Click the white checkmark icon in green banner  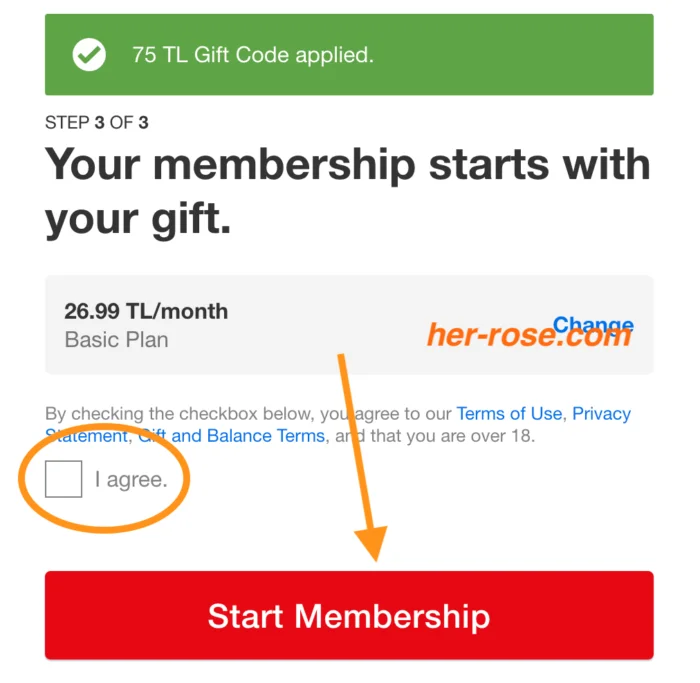pyautogui.click(x=89, y=55)
